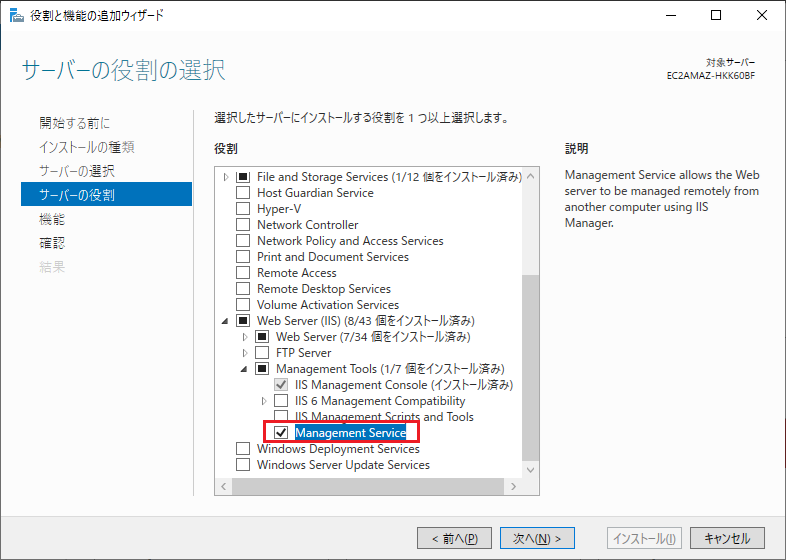Select the Network Controller row label

tap(308, 225)
